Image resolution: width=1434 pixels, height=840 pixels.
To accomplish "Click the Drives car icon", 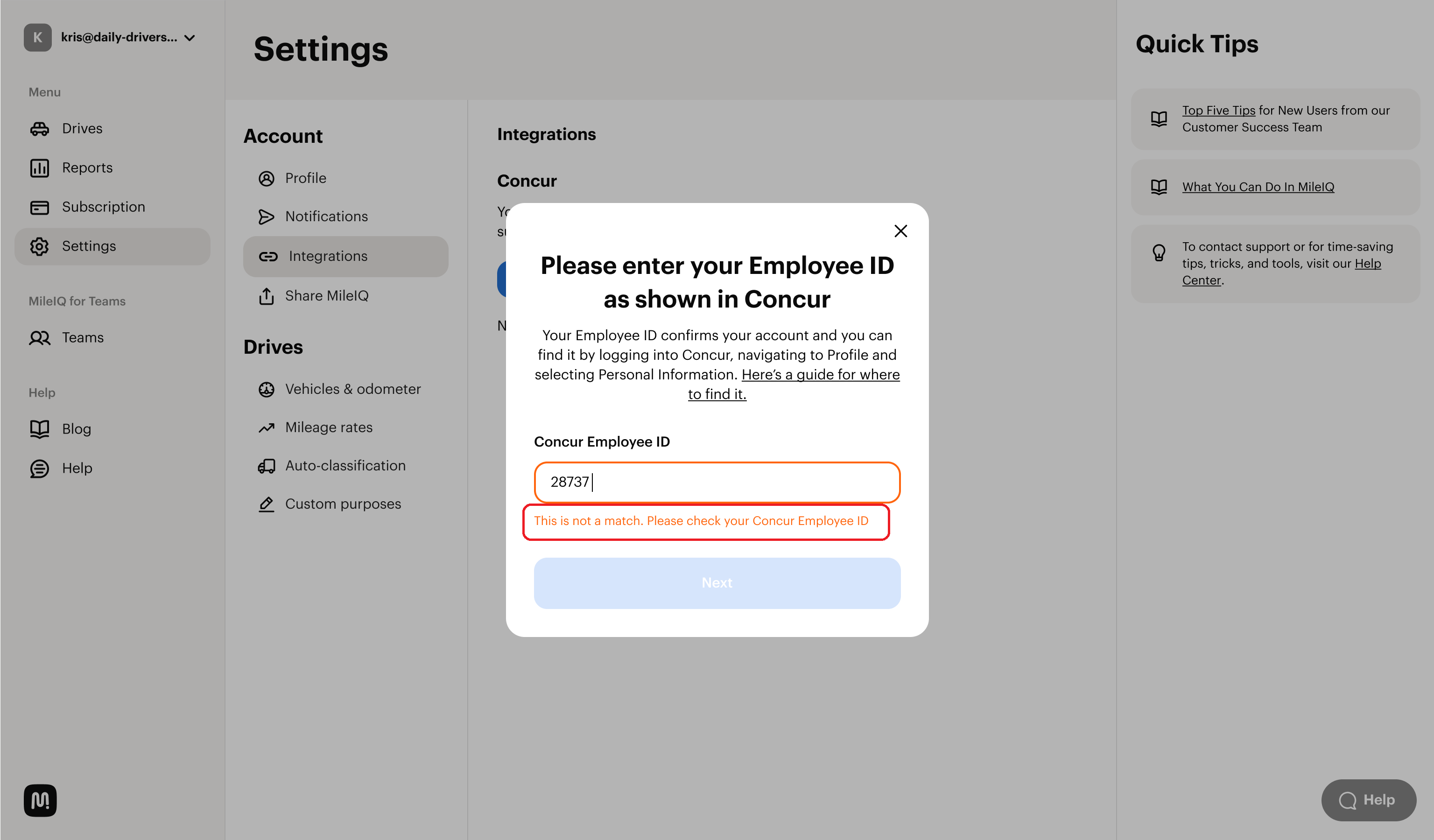I will pos(39,128).
